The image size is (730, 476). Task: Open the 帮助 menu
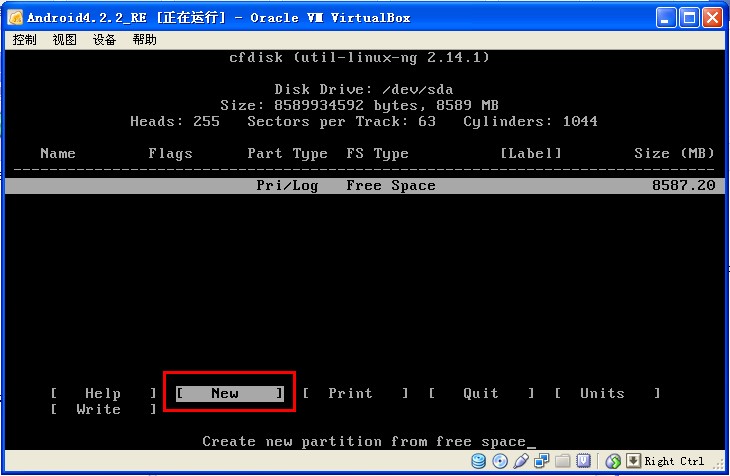(144, 40)
